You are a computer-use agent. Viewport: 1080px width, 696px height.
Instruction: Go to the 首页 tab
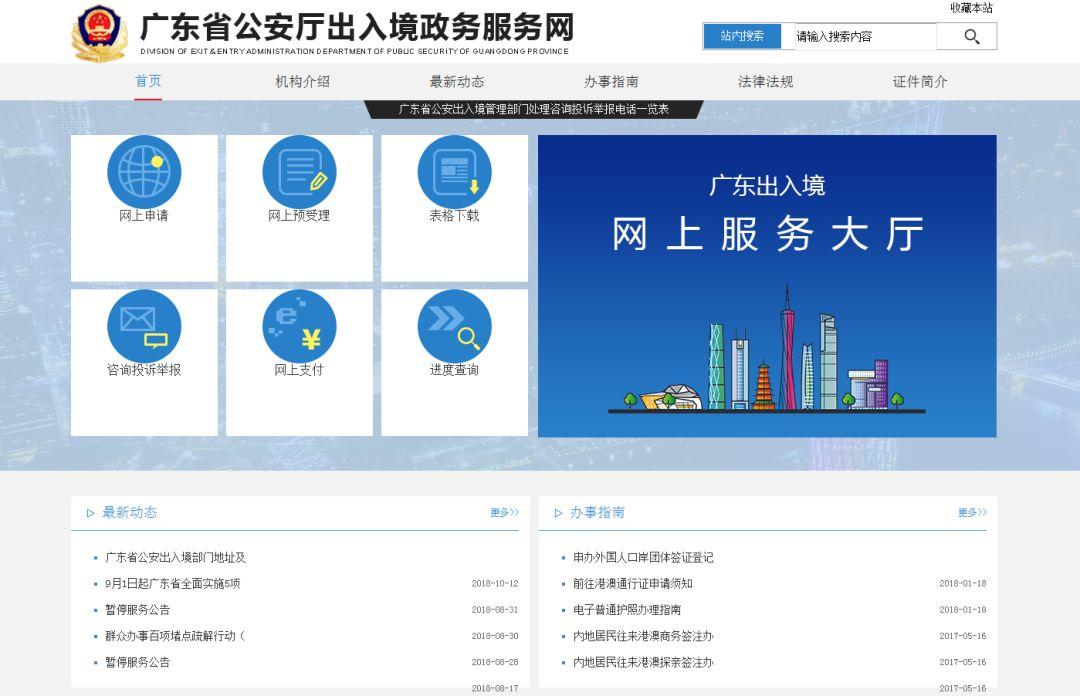[x=148, y=81]
